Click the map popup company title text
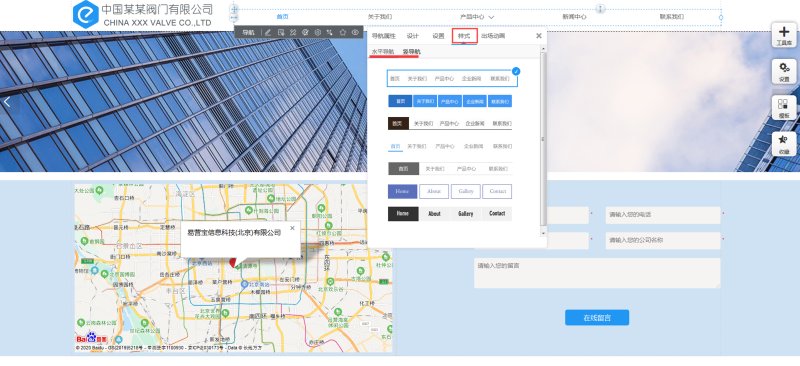Image resolution: width=800 pixels, height=366 pixels. pyautogui.click(x=234, y=232)
